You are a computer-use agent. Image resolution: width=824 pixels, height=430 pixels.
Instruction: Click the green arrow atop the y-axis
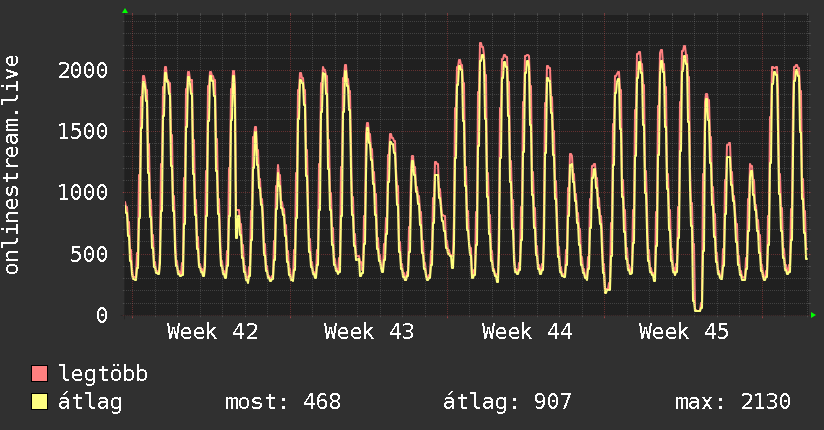click(125, 11)
